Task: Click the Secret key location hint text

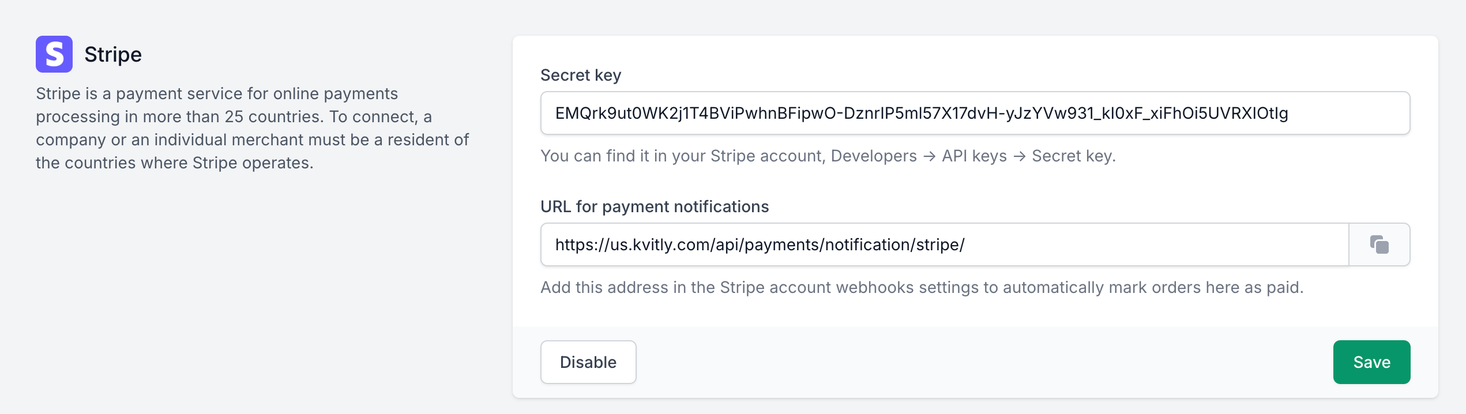Action: (827, 156)
